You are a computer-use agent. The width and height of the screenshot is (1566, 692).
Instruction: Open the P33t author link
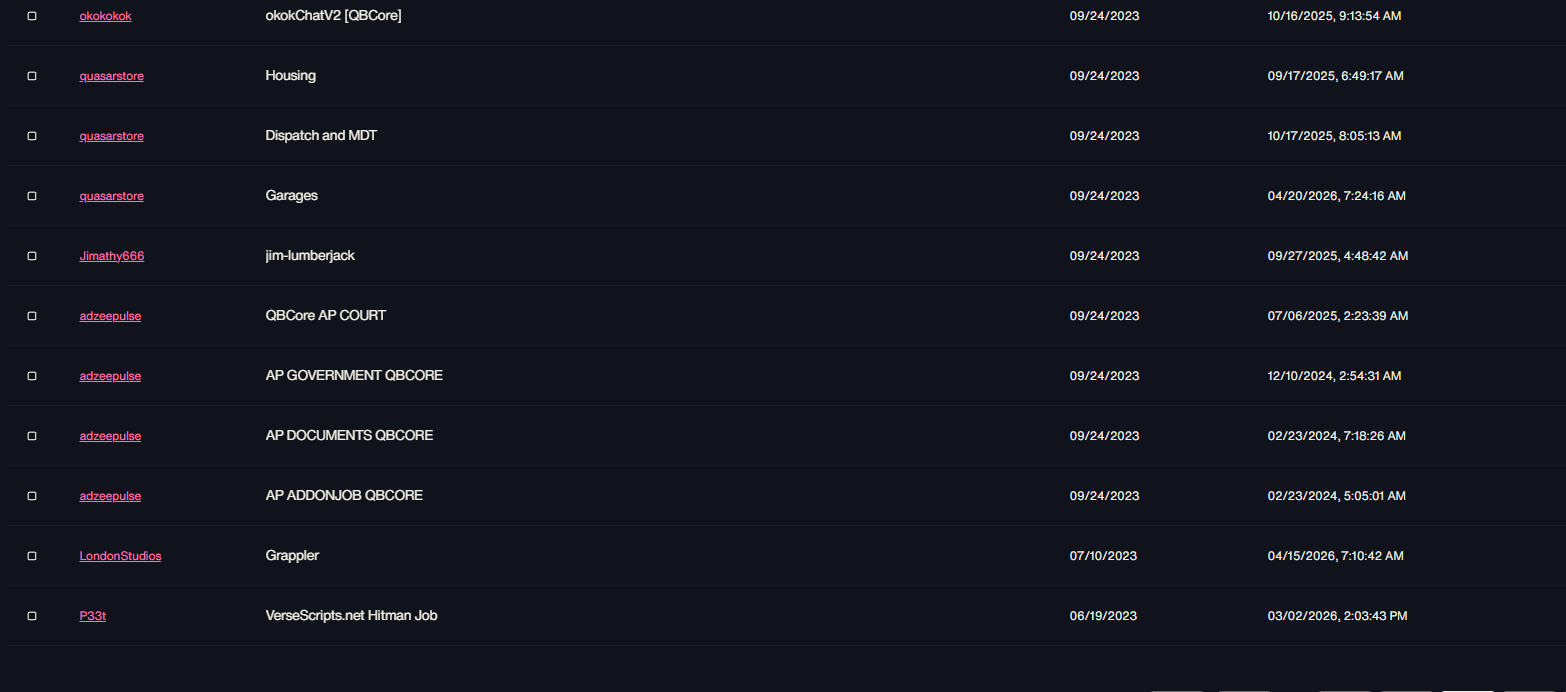point(93,616)
